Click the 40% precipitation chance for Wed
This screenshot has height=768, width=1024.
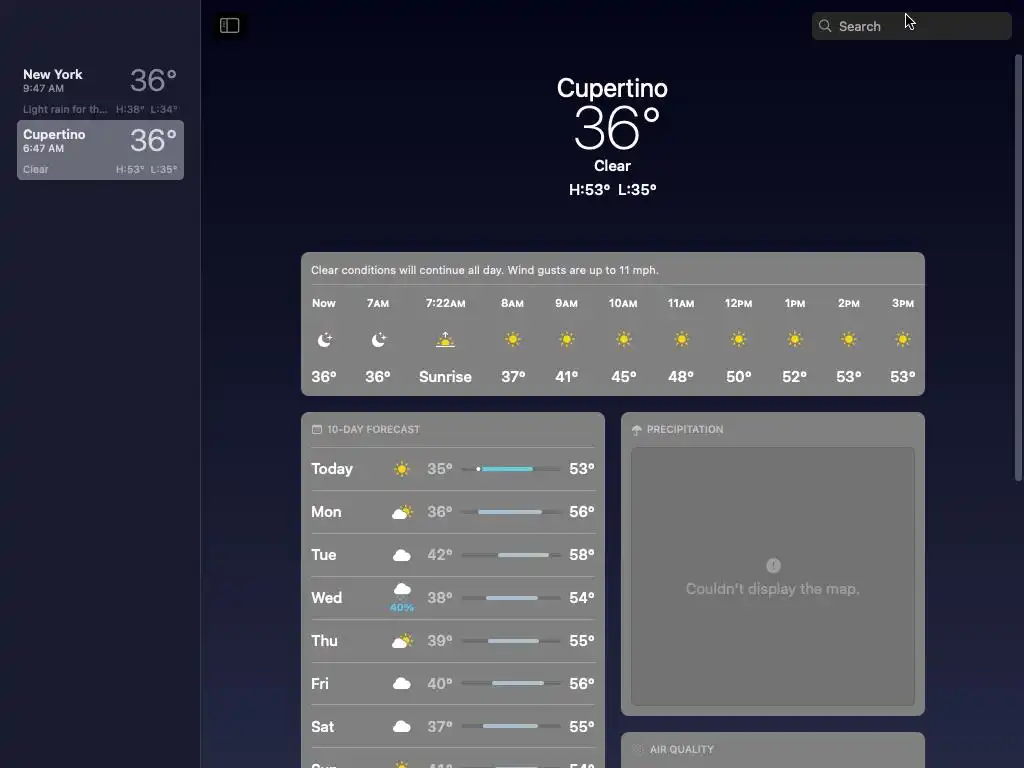click(402, 607)
